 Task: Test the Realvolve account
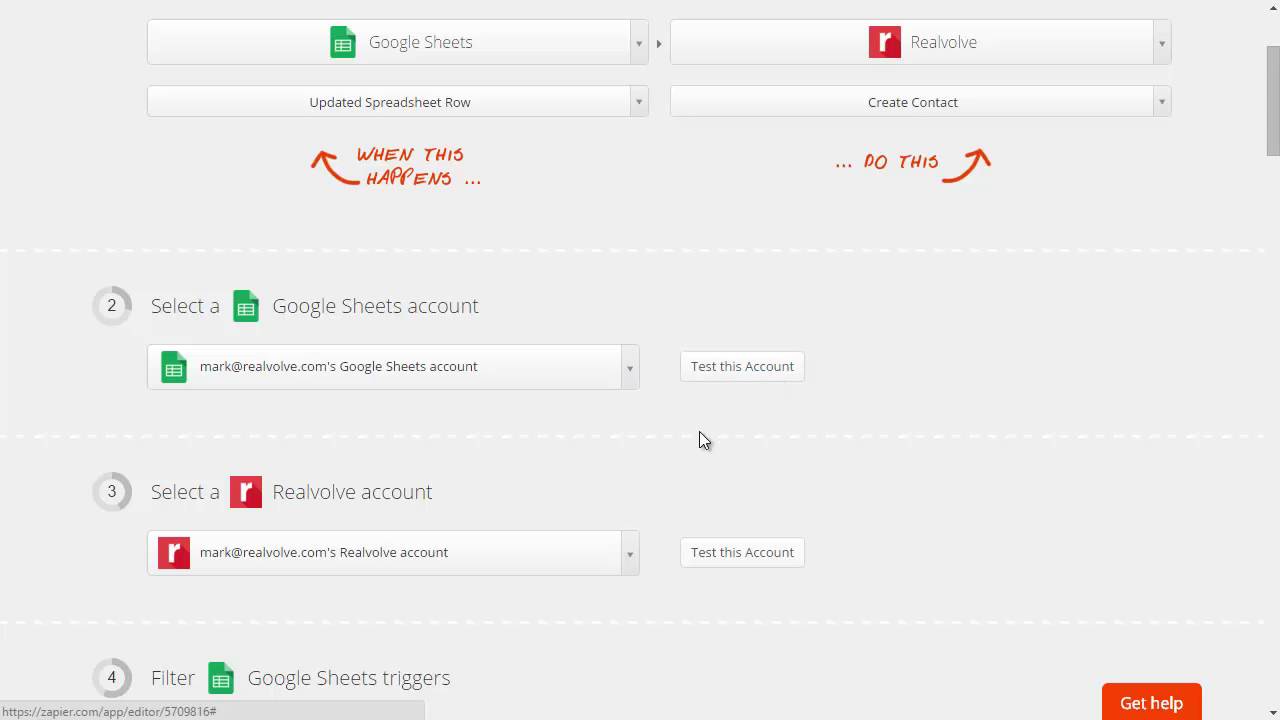[x=742, y=552]
